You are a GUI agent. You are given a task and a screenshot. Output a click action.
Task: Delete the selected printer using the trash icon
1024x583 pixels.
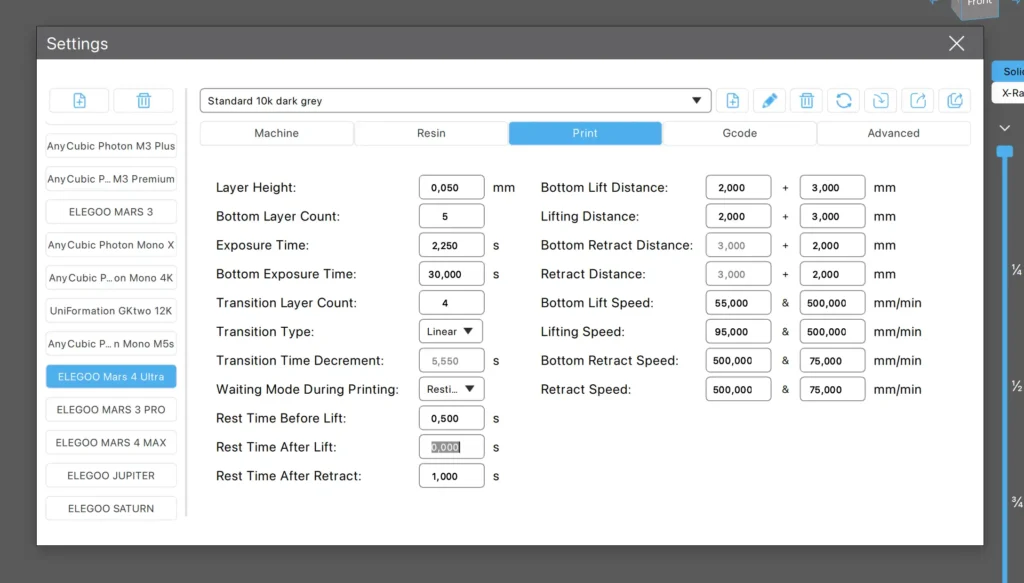tap(143, 101)
